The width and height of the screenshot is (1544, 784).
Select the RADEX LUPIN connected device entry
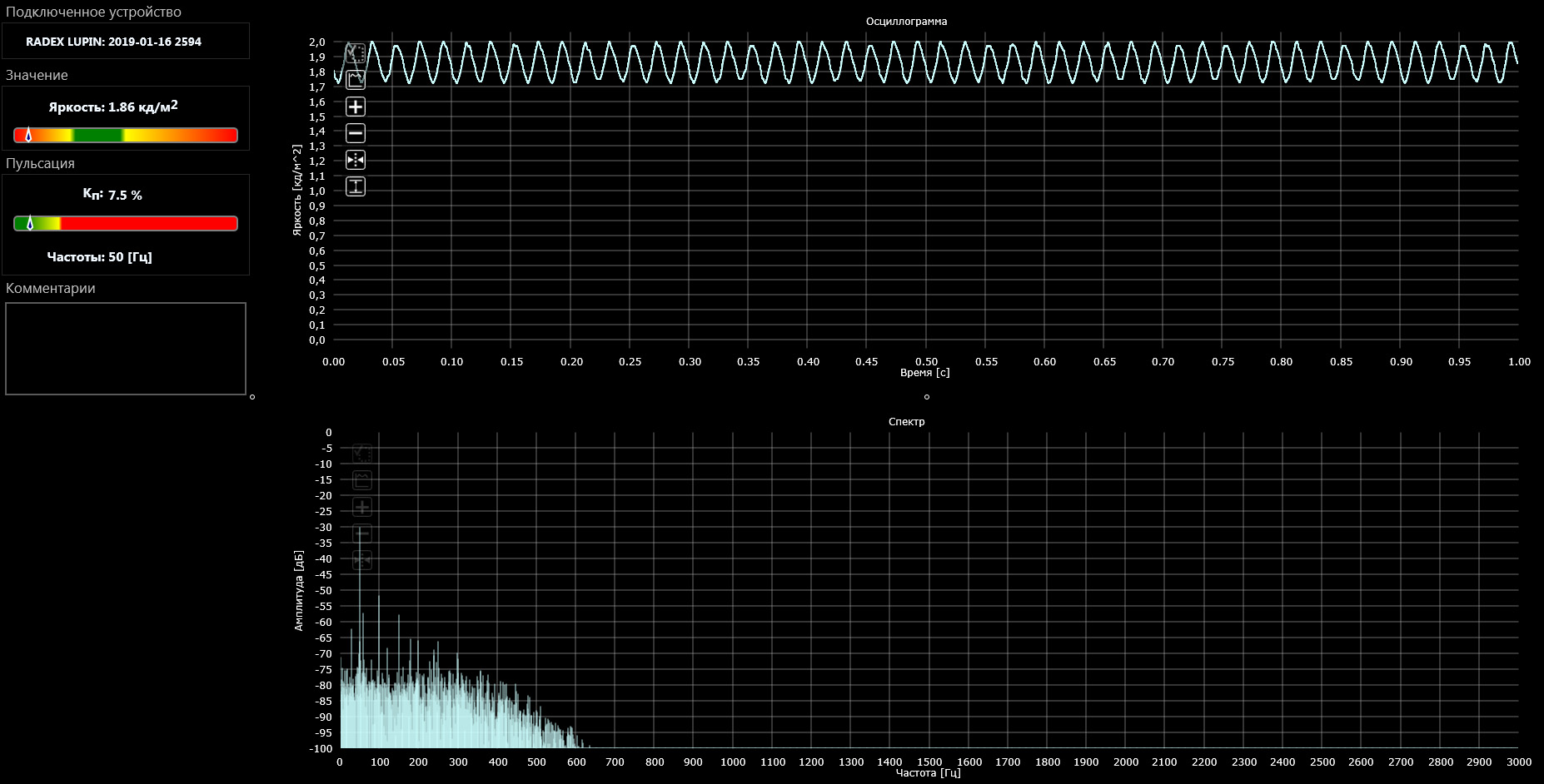[x=114, y=42]
